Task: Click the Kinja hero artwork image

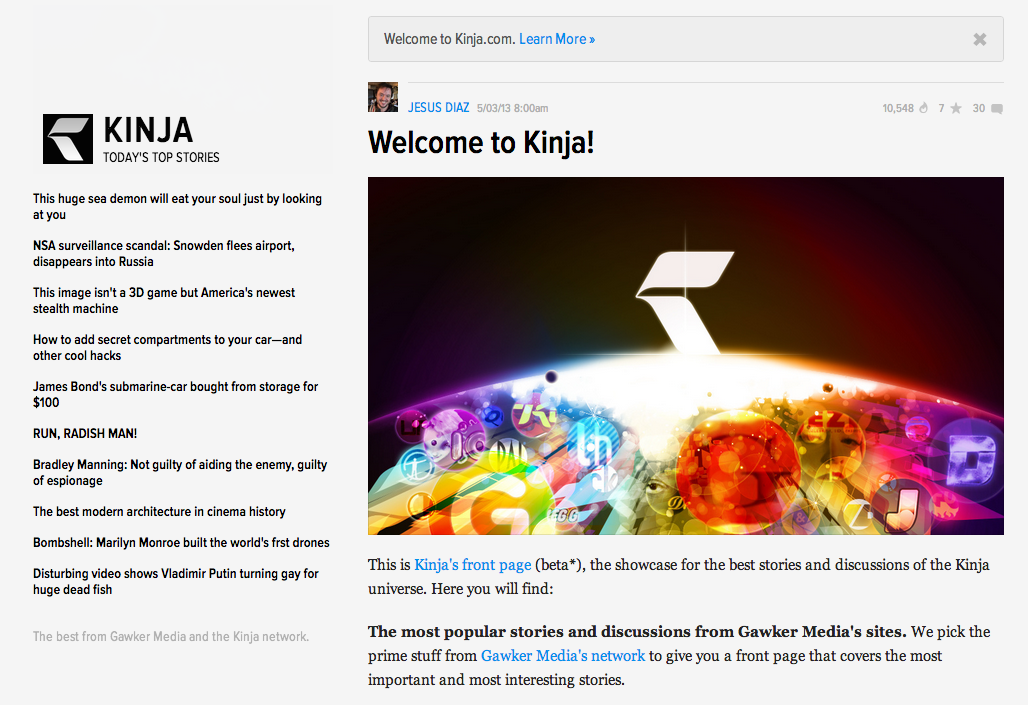Action: tap(686, 355)
